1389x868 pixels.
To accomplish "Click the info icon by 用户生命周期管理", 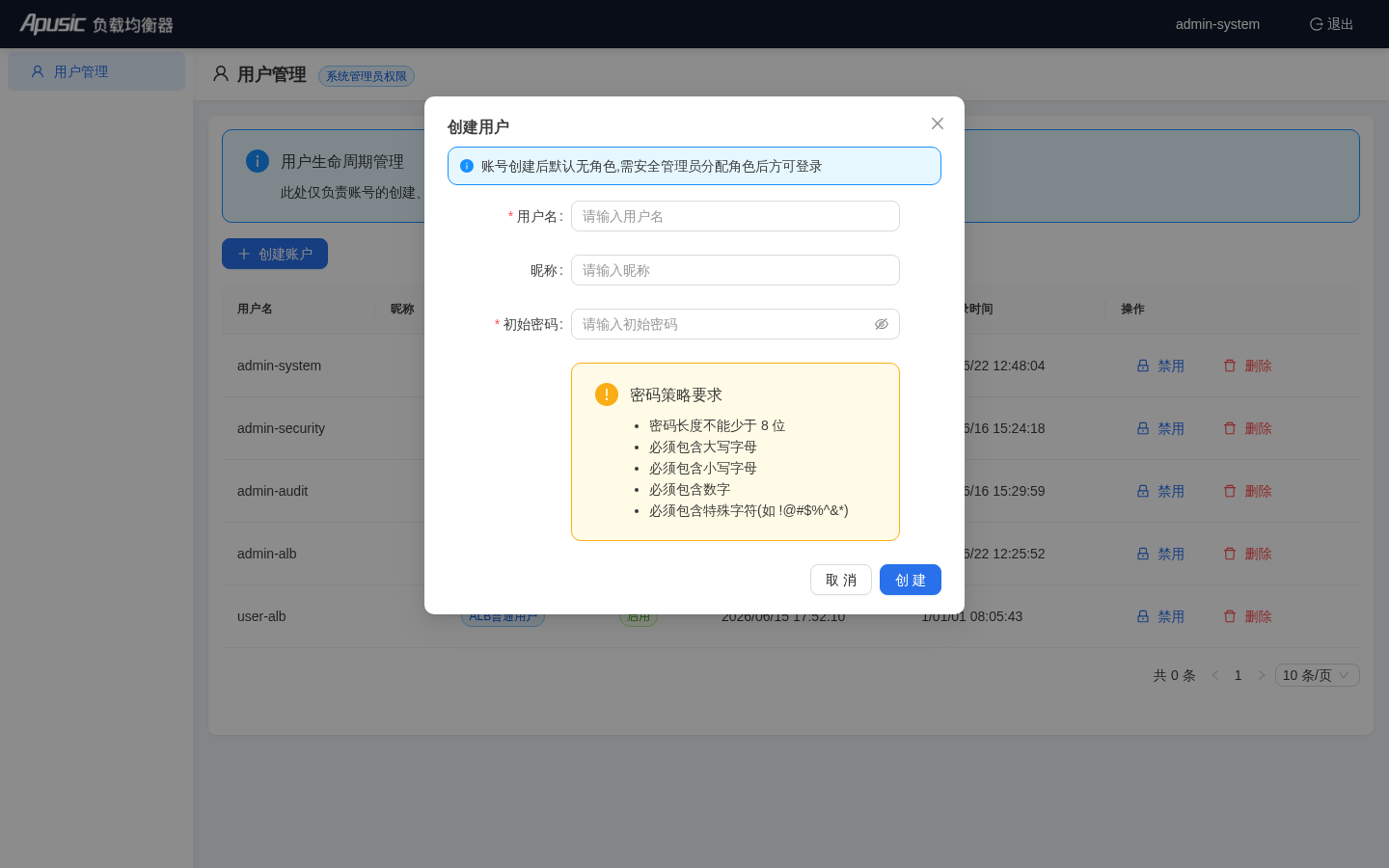I will tap(258, 161).
